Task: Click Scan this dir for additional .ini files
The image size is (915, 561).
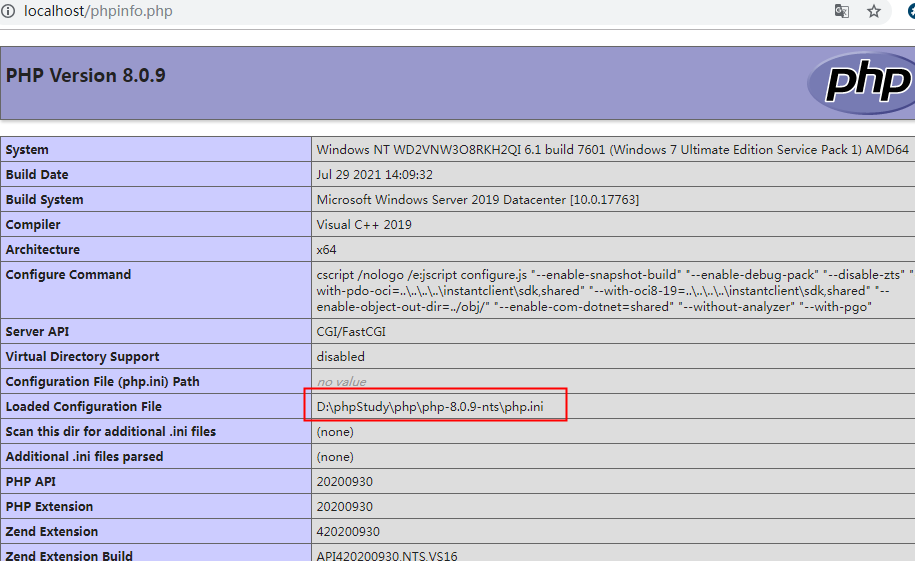Action: coord(111,431)
